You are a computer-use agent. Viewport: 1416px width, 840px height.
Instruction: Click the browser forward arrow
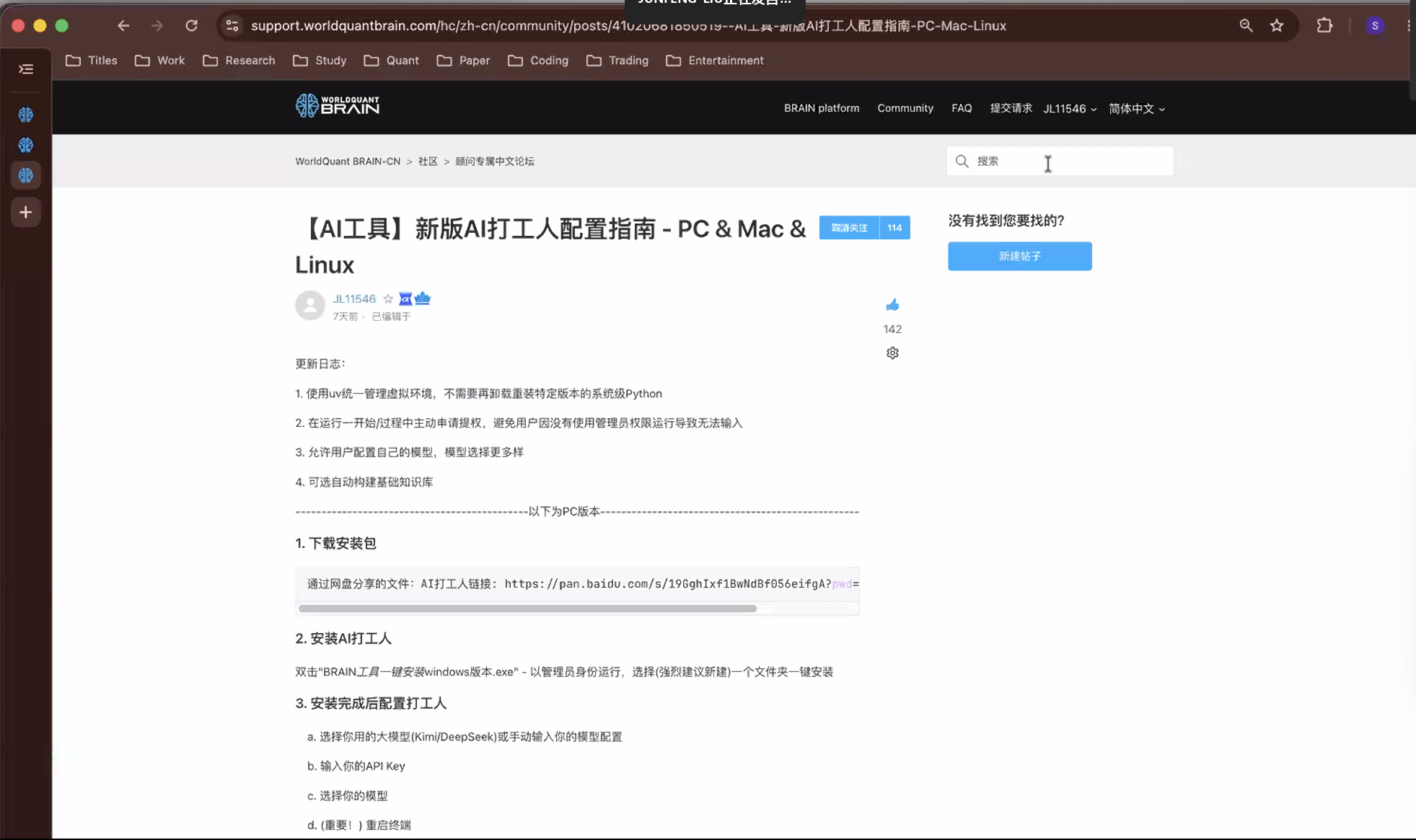tap(157, 26)
